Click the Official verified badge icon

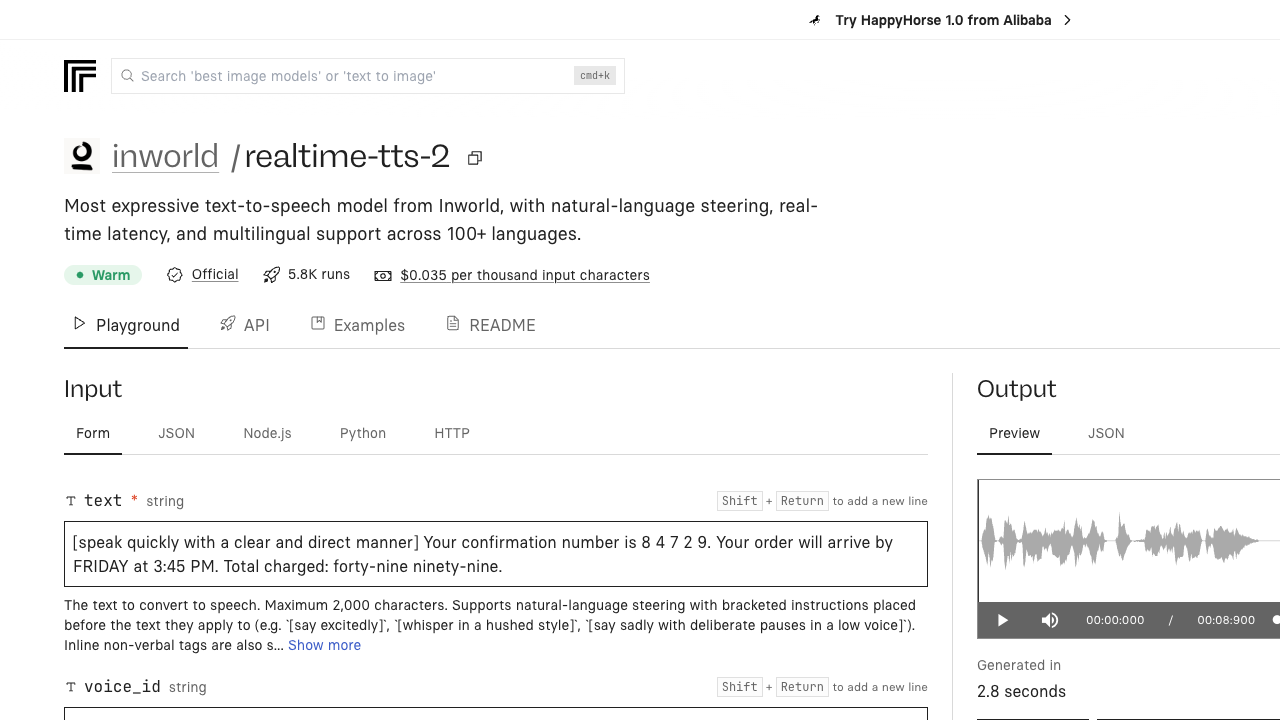click(175, 275)
